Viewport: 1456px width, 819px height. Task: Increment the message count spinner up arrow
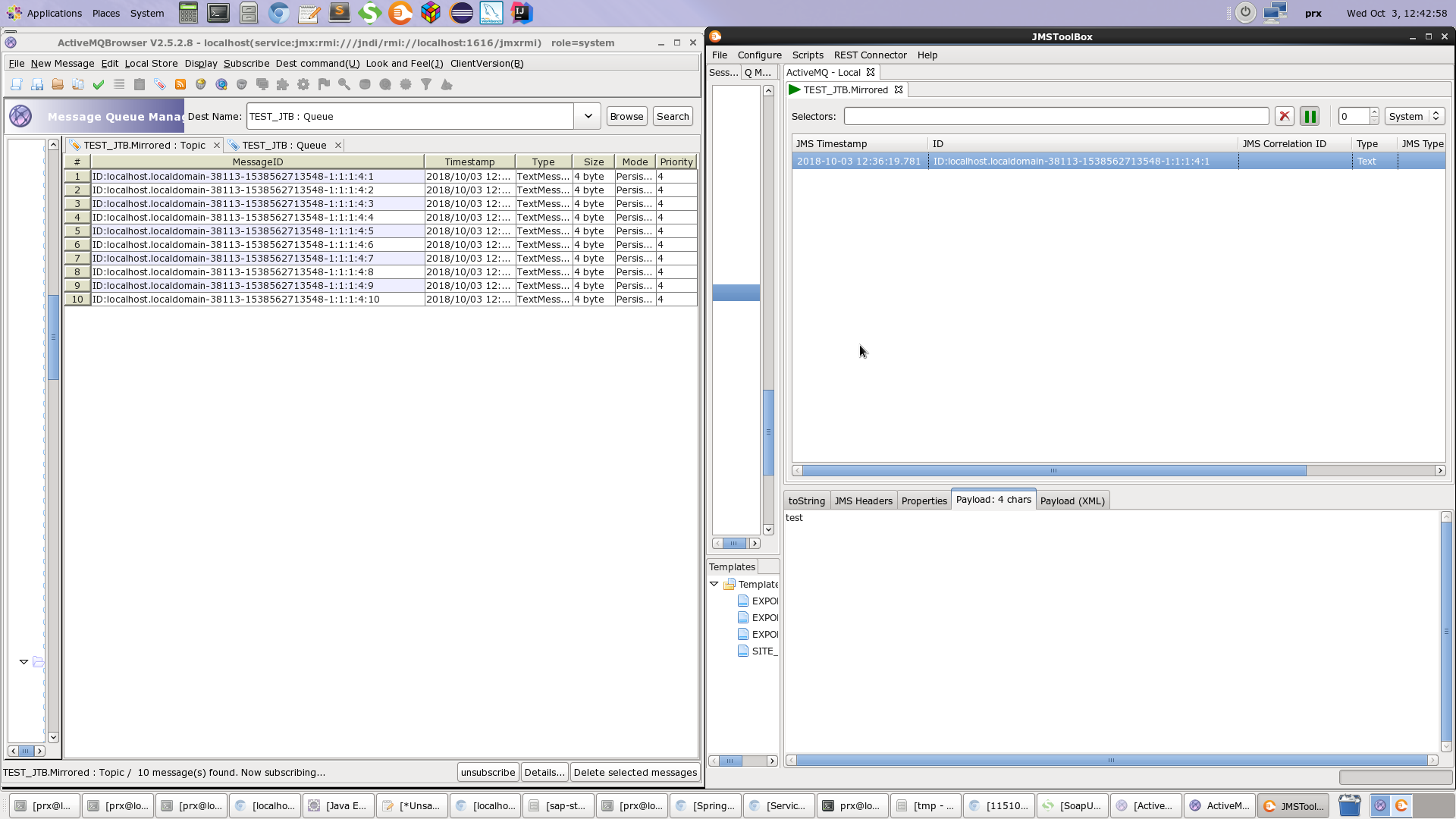coord(1374,111)
